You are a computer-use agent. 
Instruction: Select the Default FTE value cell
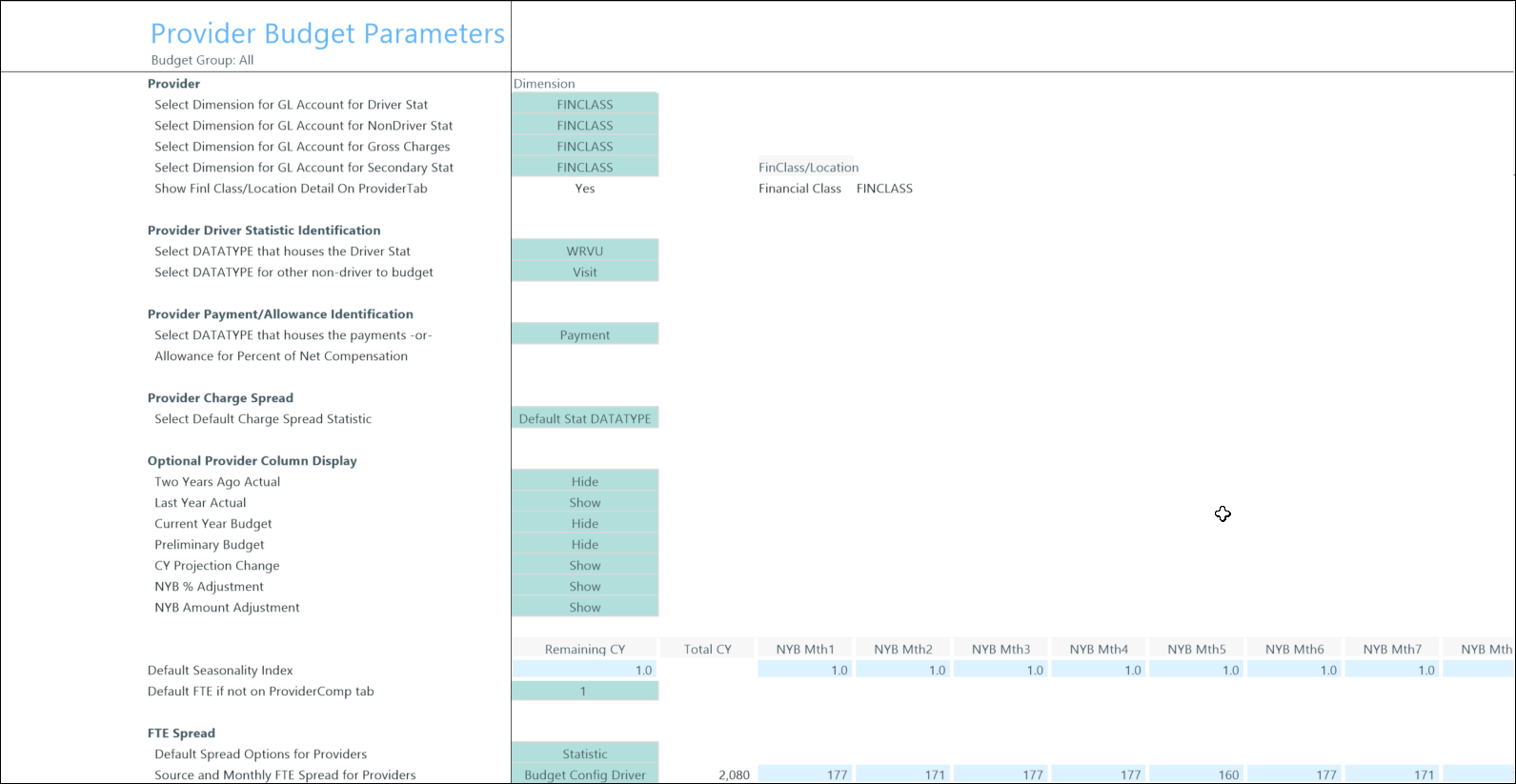pos(584,692)
